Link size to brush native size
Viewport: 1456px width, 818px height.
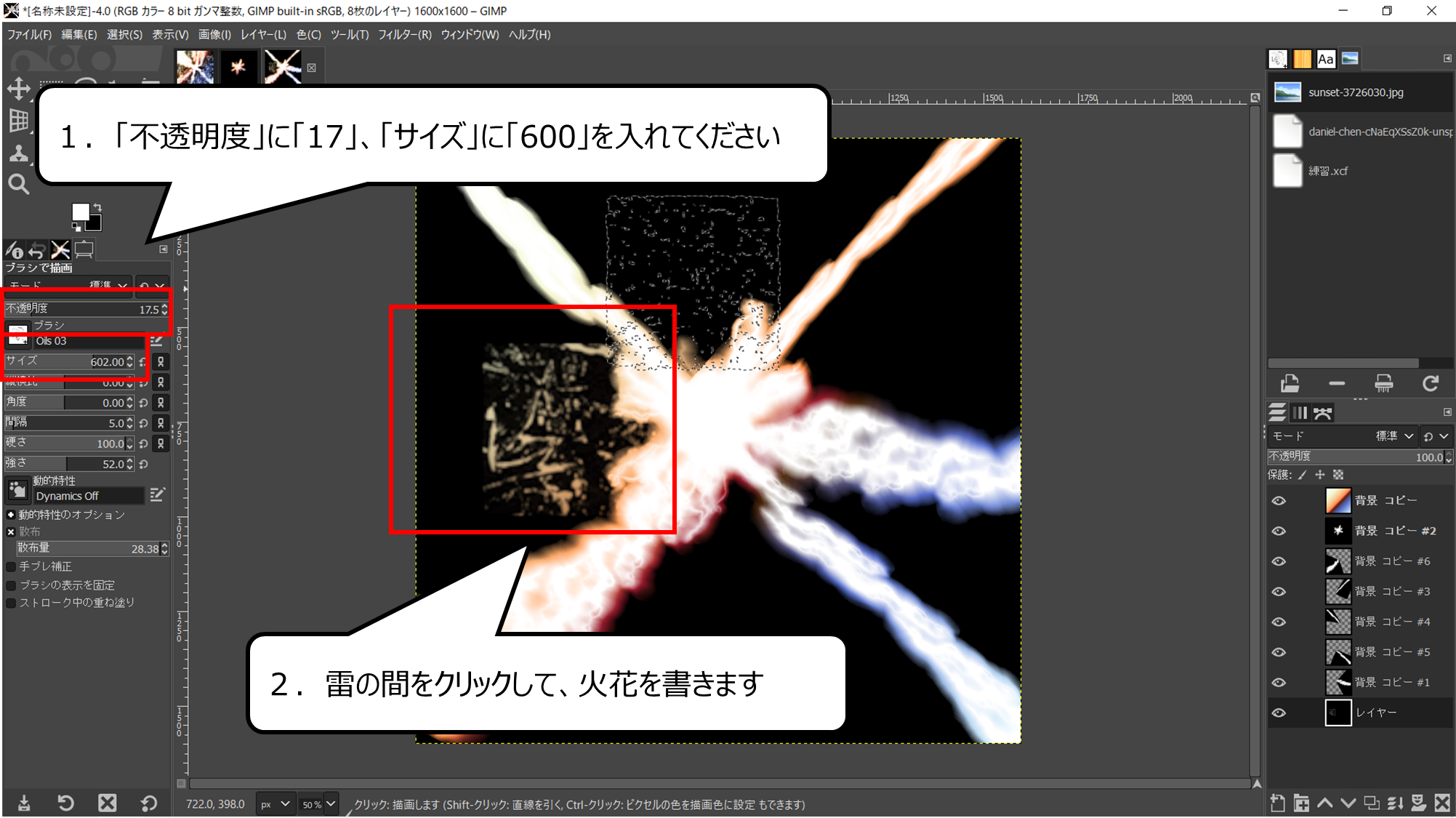[x=161, y=361]
